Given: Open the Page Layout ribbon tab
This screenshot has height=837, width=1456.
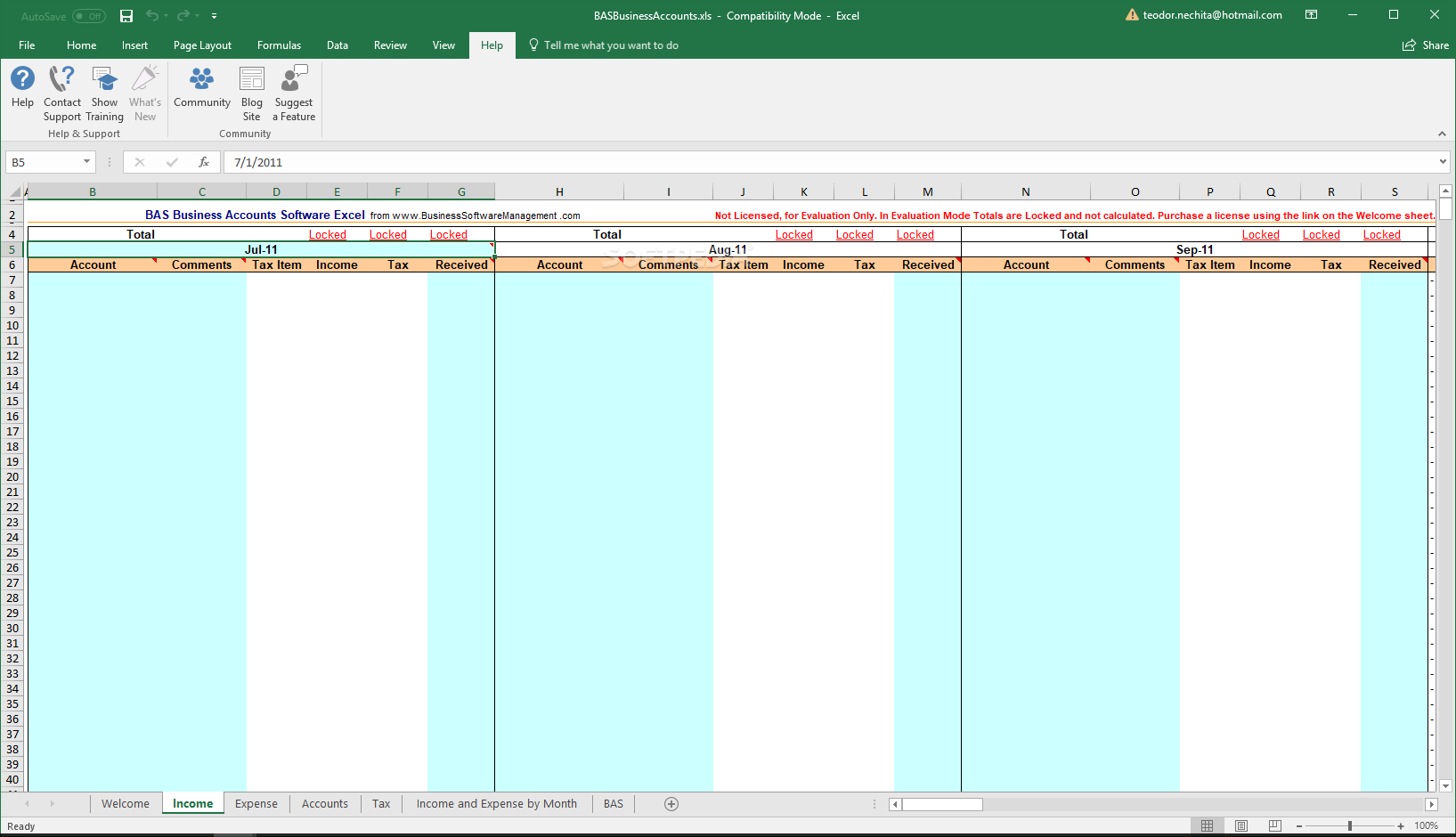Looking at the screenshot, I should 202,45.
